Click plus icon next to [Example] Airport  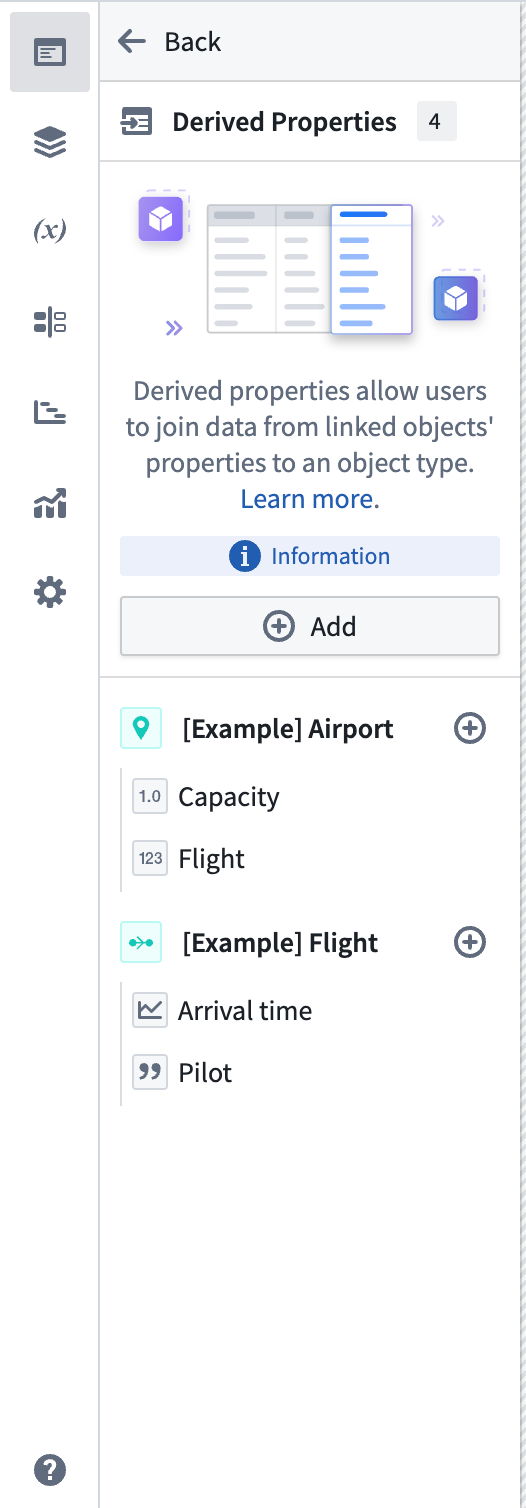pos(470,728)
